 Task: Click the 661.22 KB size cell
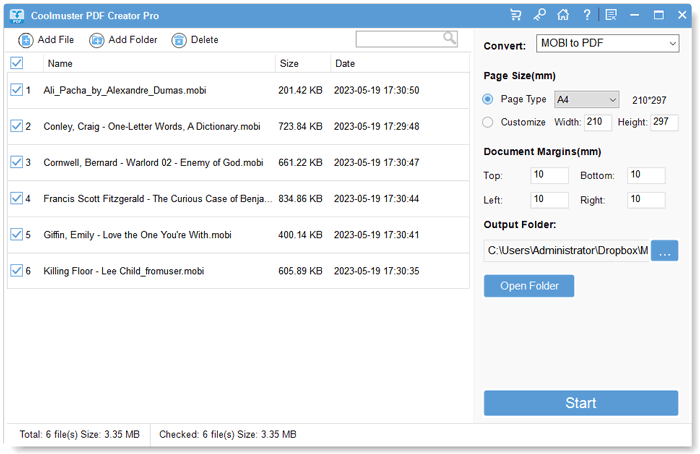[300, 162]
